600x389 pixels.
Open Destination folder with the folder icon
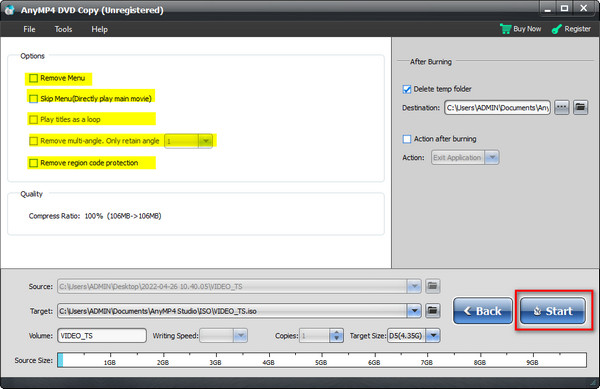580,107
